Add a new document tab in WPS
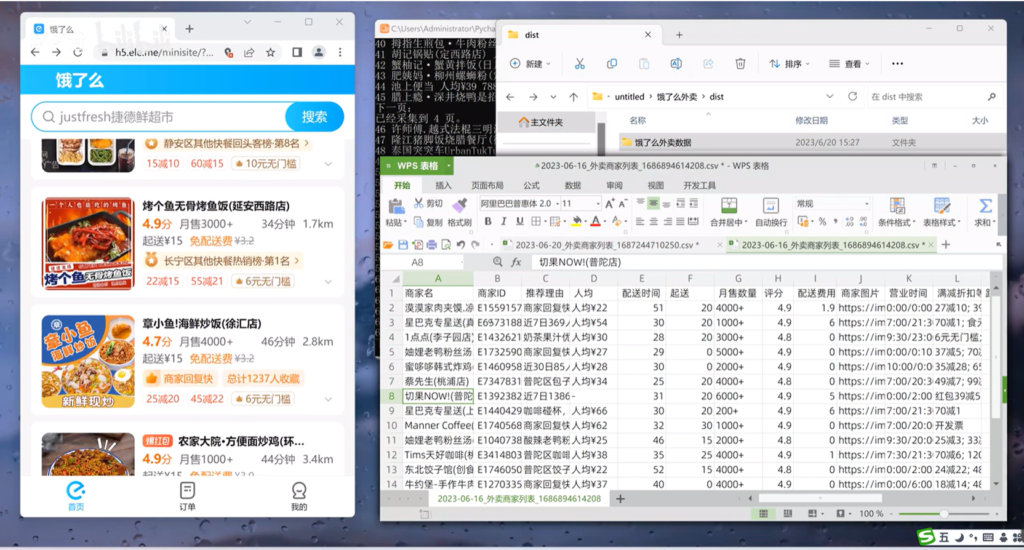1024x550 pixels. pyautogui.click(x=946, y=245)
